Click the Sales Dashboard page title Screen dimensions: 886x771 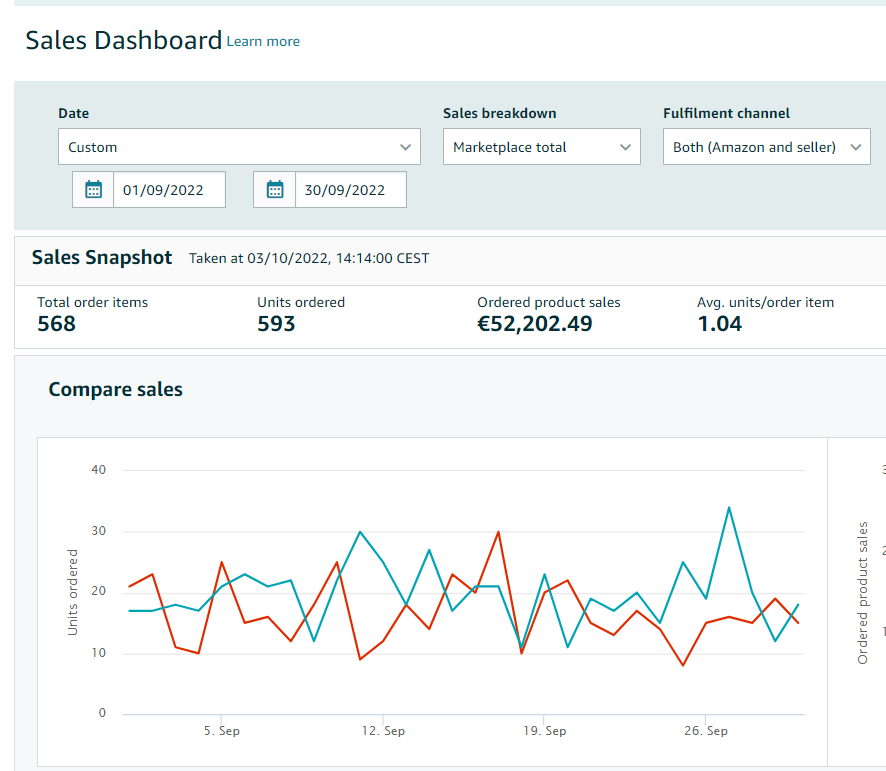pos(123,41)
